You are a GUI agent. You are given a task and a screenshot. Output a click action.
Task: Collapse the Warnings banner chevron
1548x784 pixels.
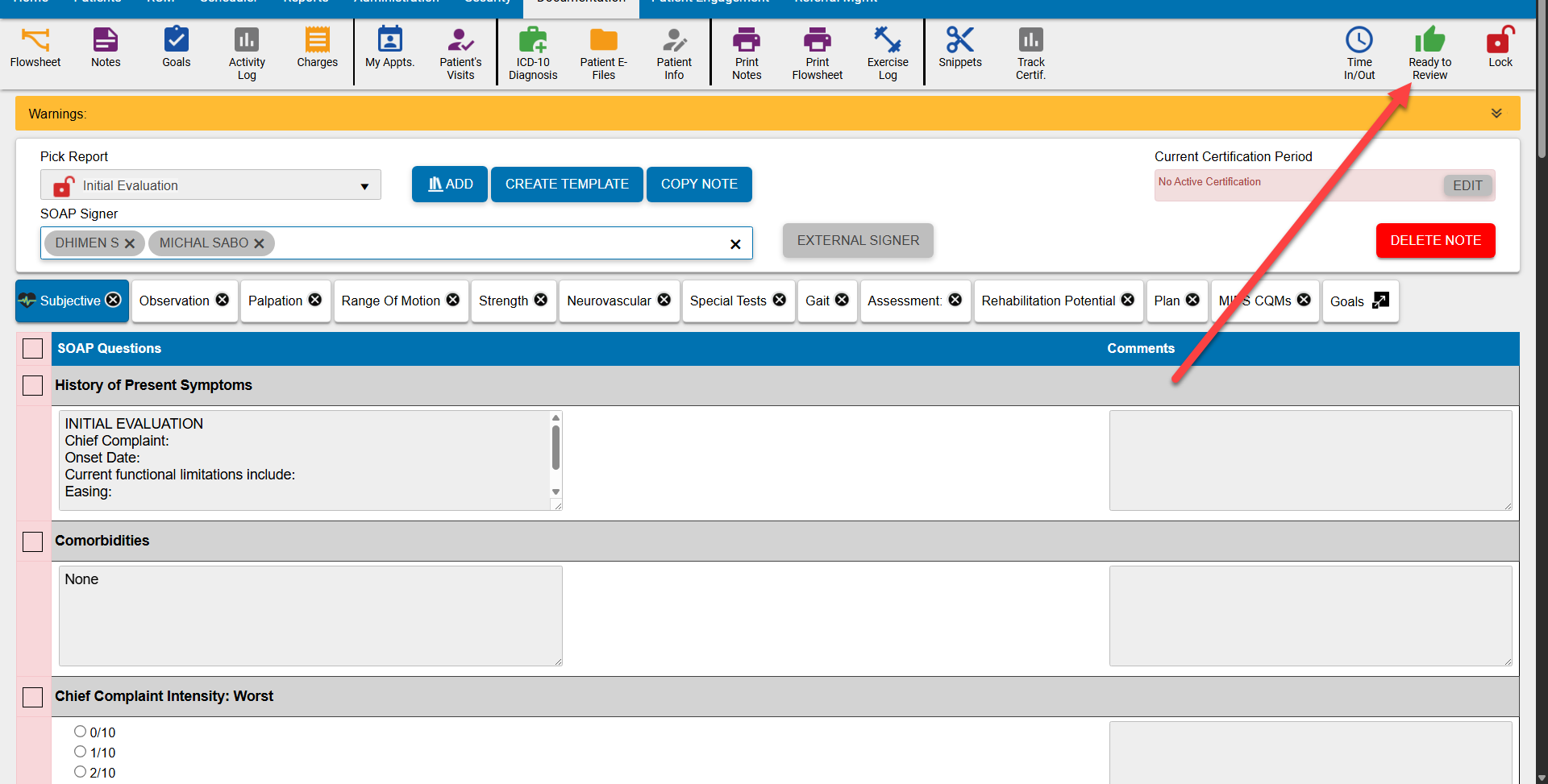pos(1497,113)
